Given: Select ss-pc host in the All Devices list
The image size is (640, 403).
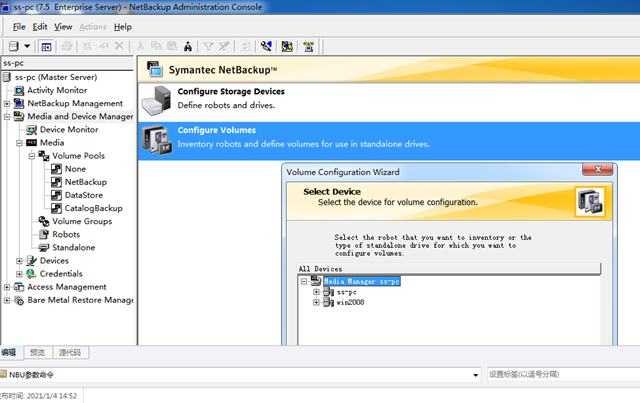Looking at the screenshot, I should point(347,292).
